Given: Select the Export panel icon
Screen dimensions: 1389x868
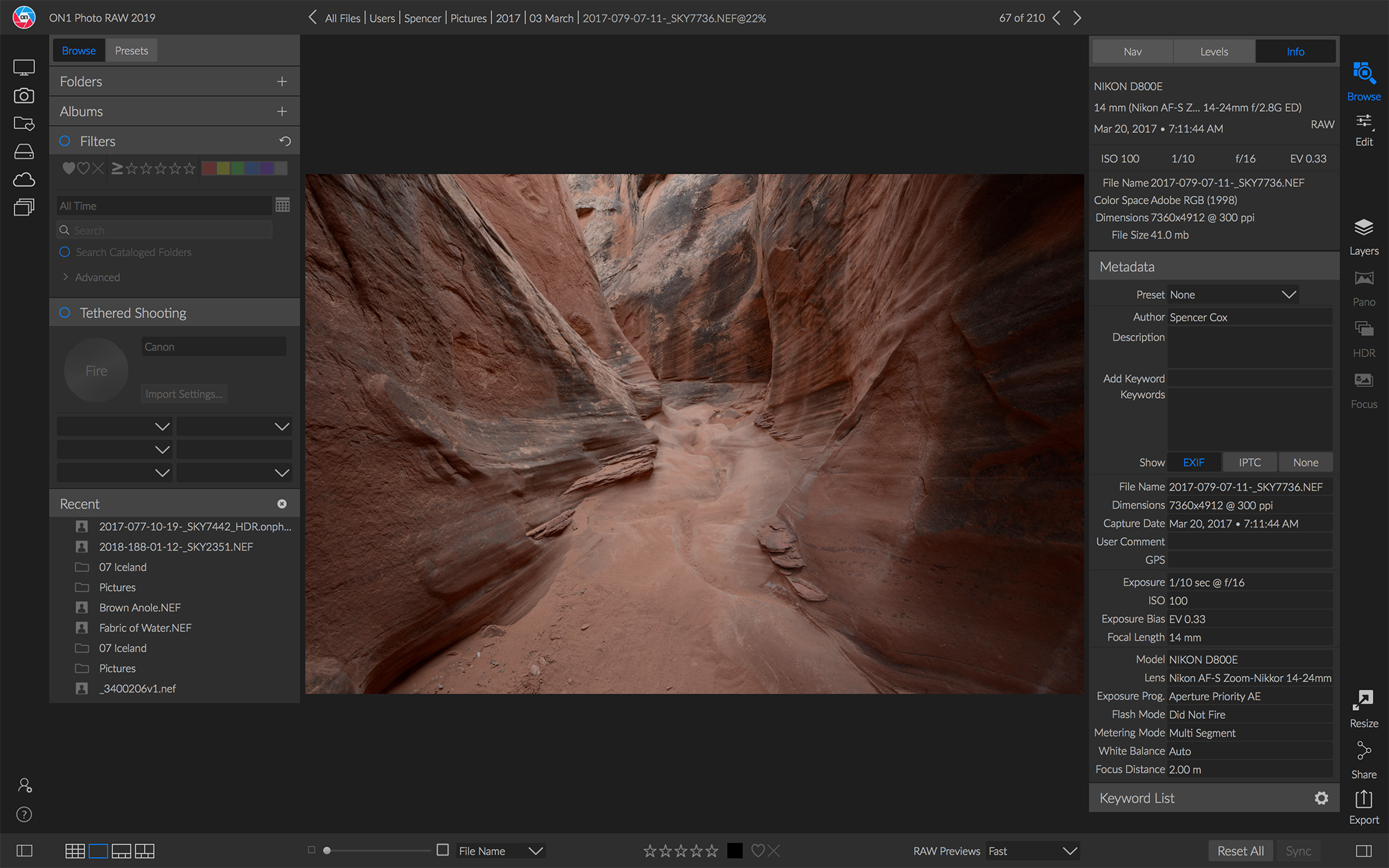Looking at the screenshot, I should pyautogui.click(x=1363, y=800).
